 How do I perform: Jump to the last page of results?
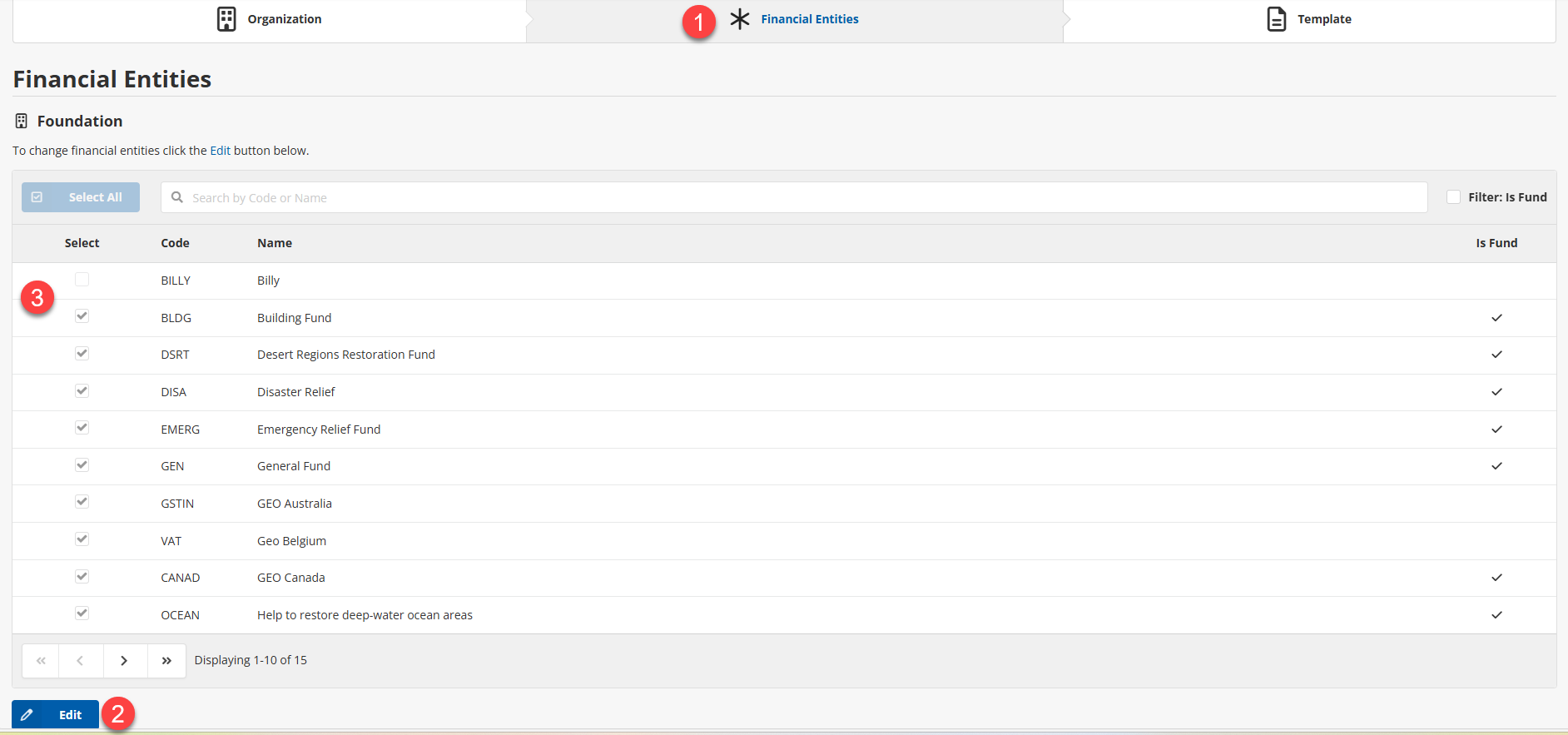166,661
